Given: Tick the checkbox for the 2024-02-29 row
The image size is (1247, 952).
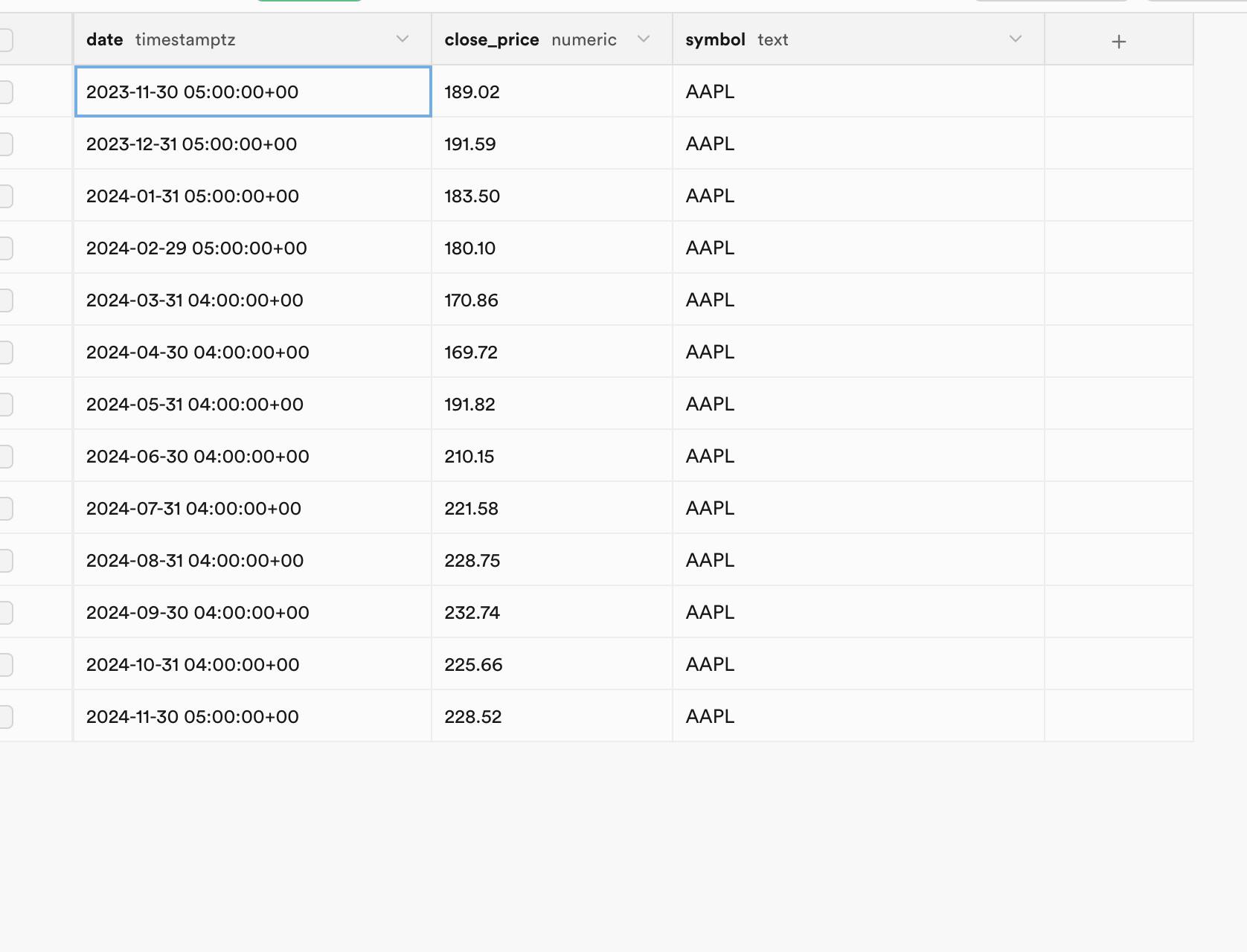Looking at the screenshot, I should (6, 248).
